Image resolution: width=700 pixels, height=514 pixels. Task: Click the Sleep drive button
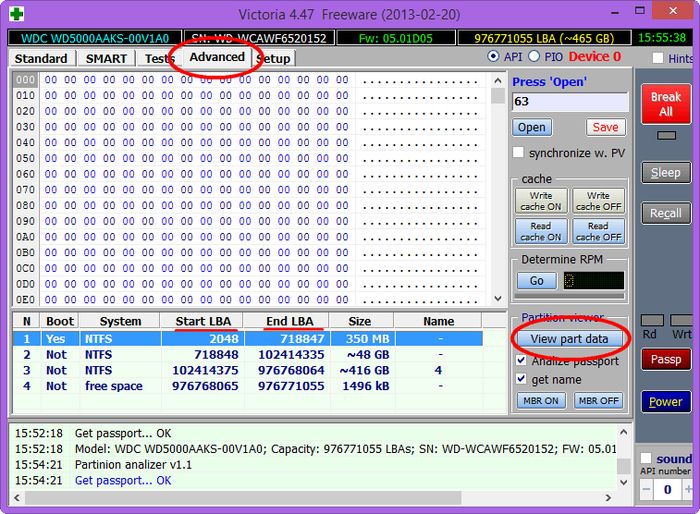tap(665, 172)
